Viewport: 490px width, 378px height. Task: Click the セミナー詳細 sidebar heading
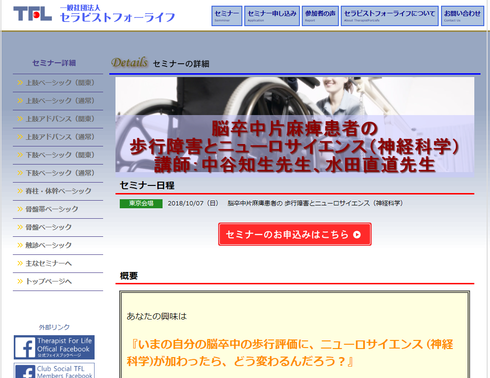click(54, 63)
